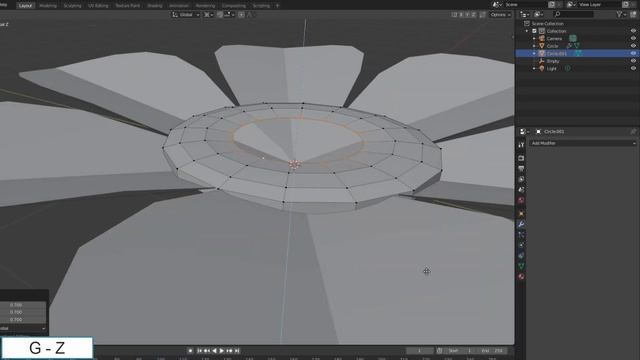Add a new workspace with plus button

[278, 6]
